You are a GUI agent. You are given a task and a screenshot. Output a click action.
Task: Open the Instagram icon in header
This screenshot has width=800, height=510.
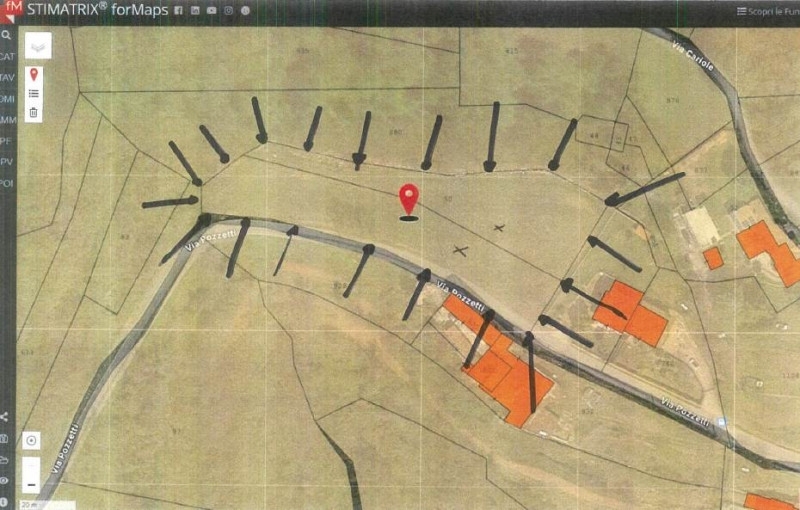[228, 10]
